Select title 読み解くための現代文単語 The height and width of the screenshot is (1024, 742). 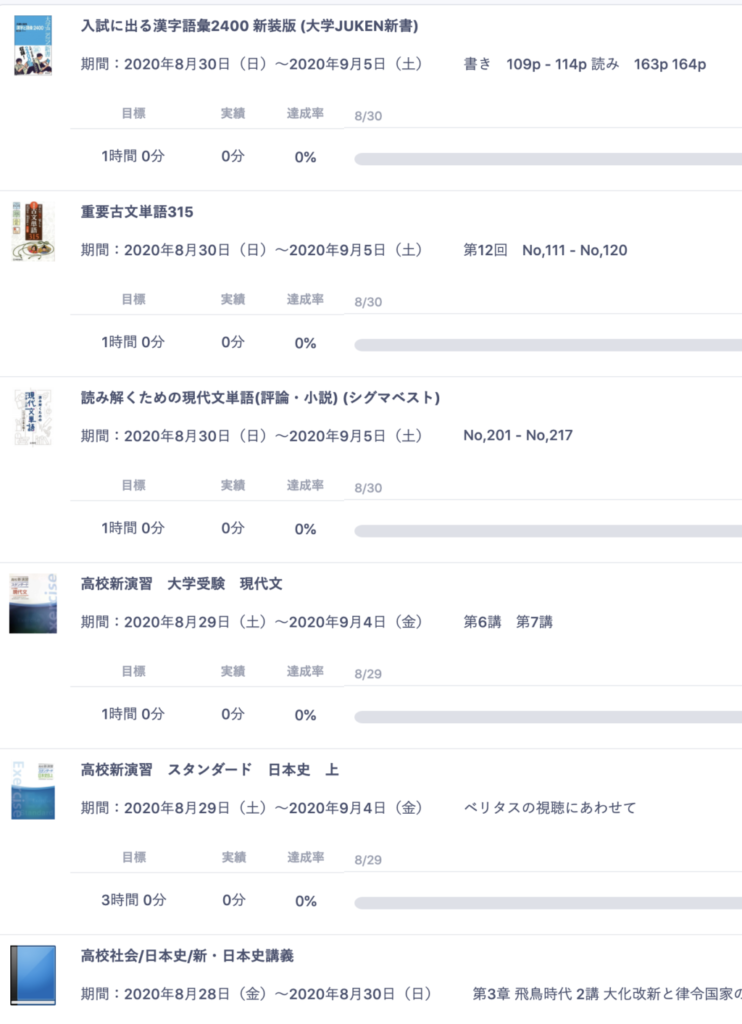pyautogui.click(x=260, y=398)
